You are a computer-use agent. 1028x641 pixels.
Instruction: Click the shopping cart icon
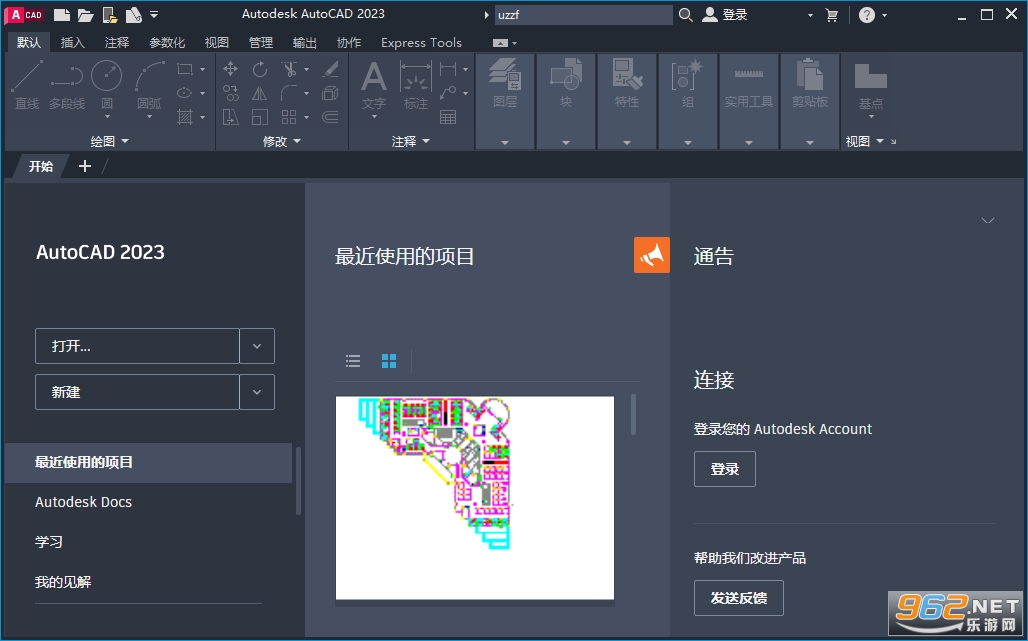(831, 14)
